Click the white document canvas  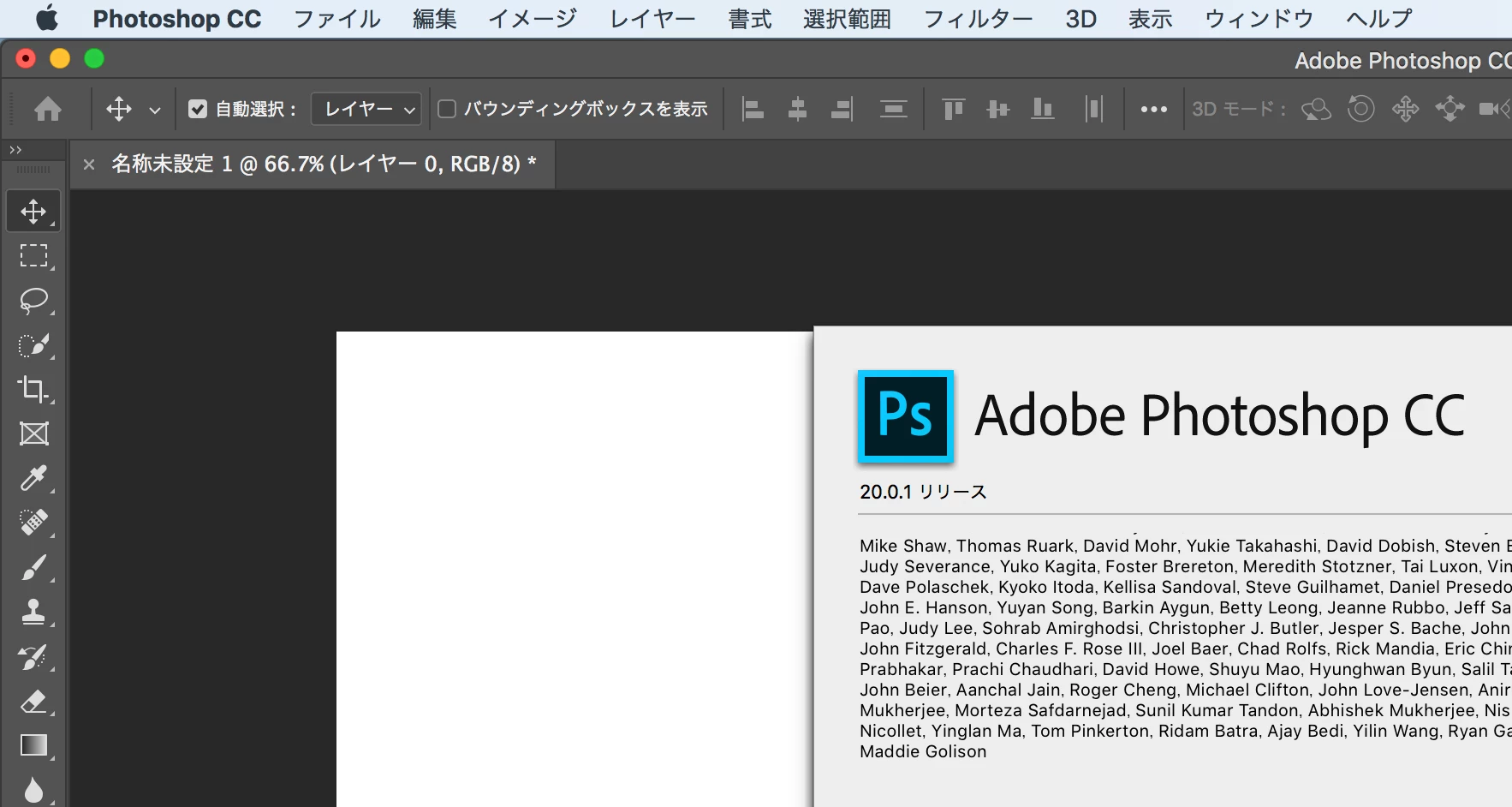(x=574, y=569)
